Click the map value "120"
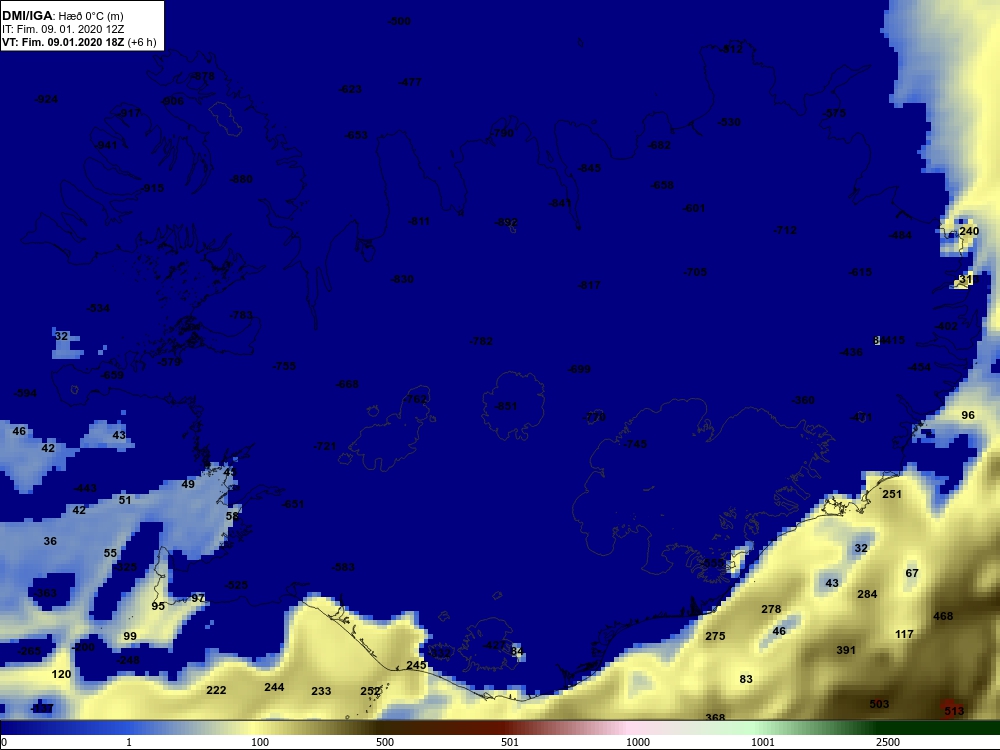This screenshot has width=1000, height=750. click(61, 674)
